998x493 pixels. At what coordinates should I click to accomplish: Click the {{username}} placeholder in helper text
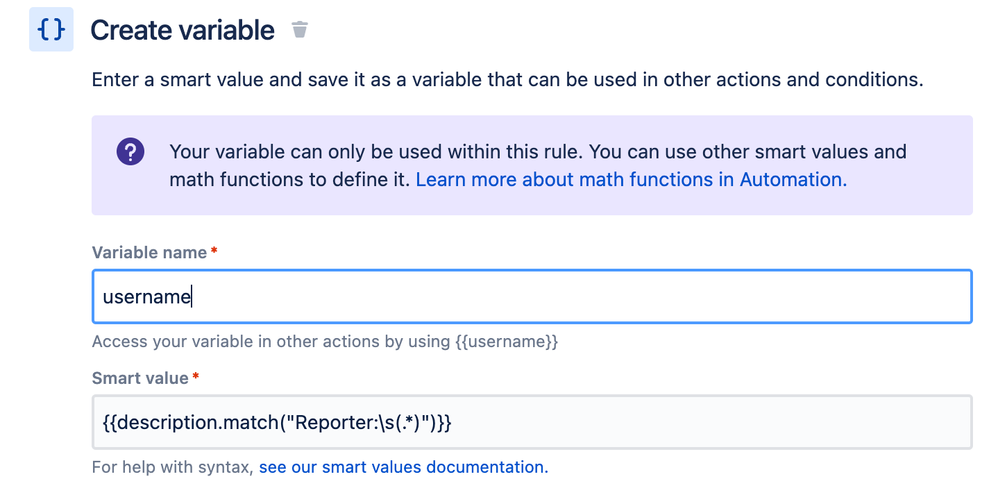507,342
